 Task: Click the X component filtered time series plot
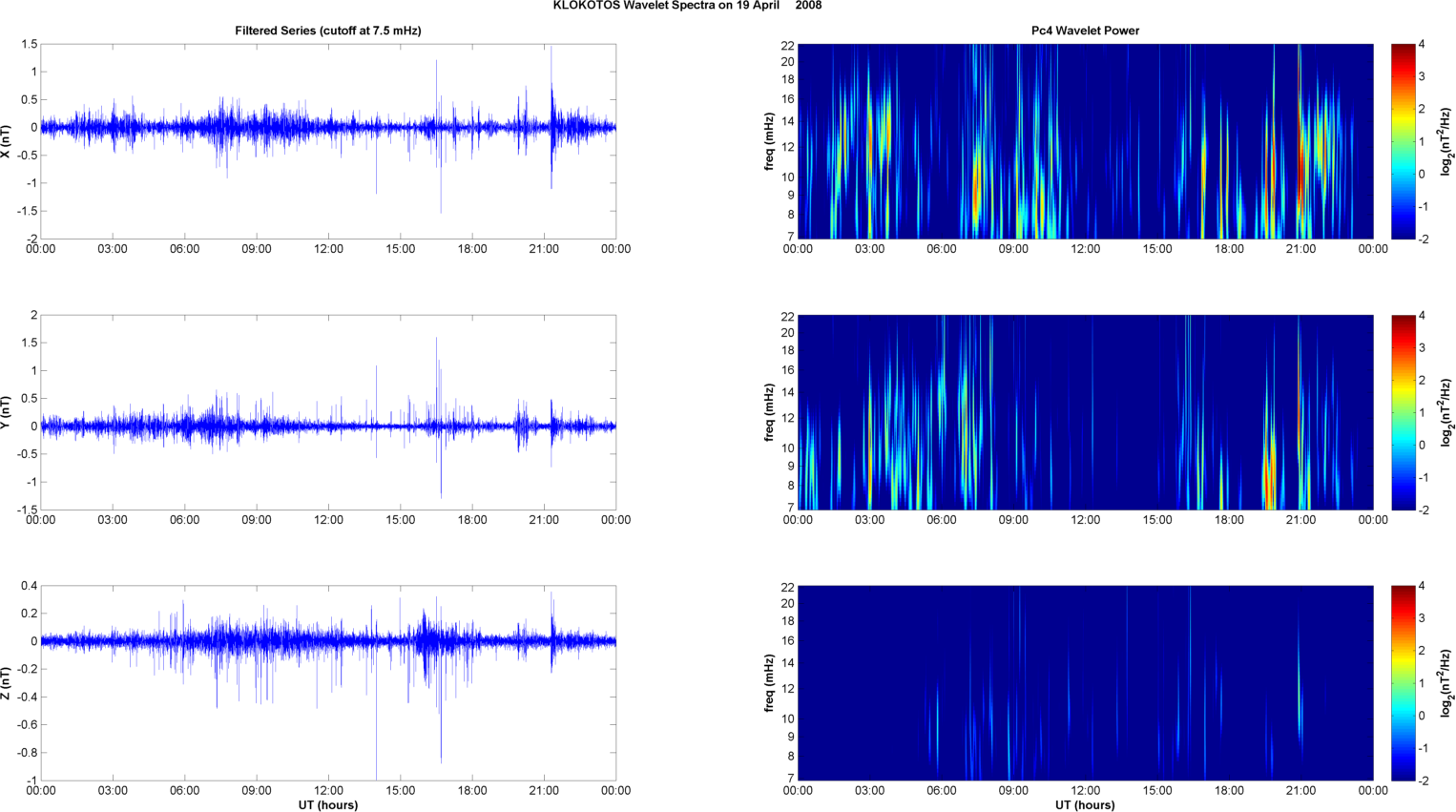tap(328, 141)
